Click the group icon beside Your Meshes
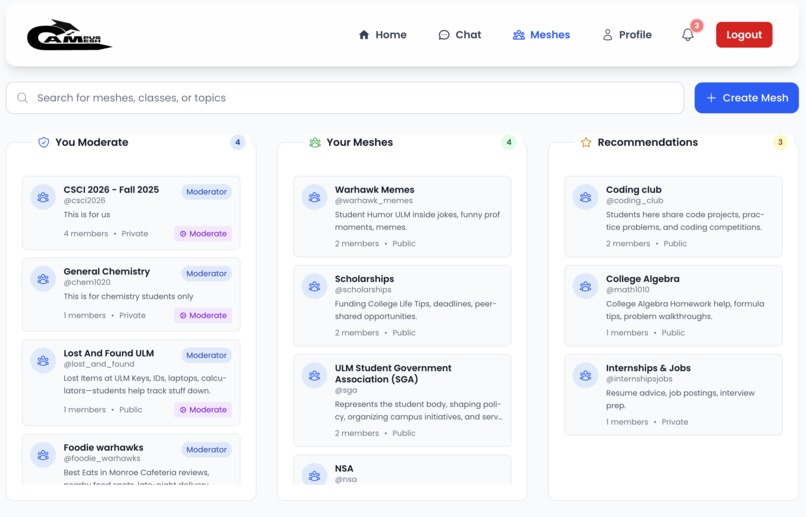Image resolution: width=806 pixels, height=517 pixels. 315,142
